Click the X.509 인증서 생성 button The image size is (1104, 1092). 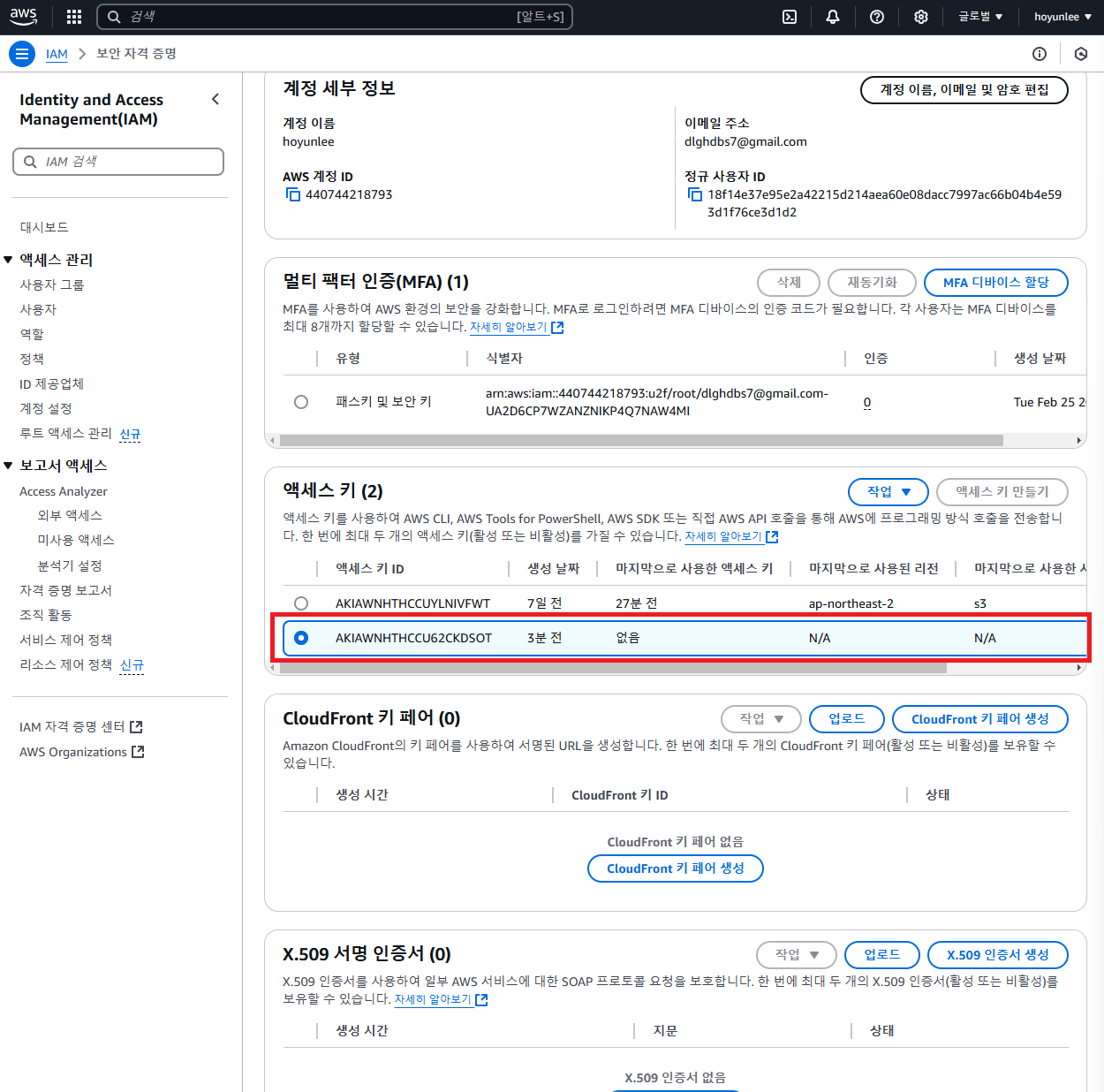[x=998, y=955]
